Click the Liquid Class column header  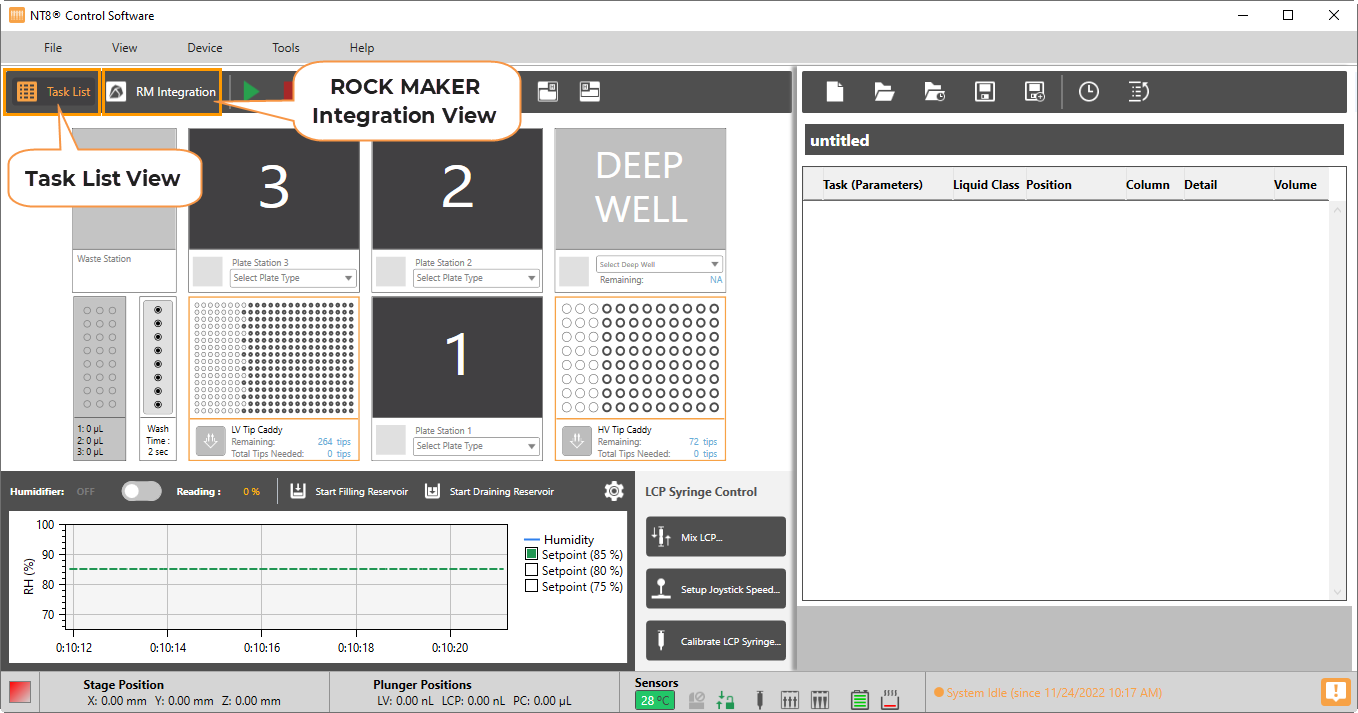click(x=986, y=185)
